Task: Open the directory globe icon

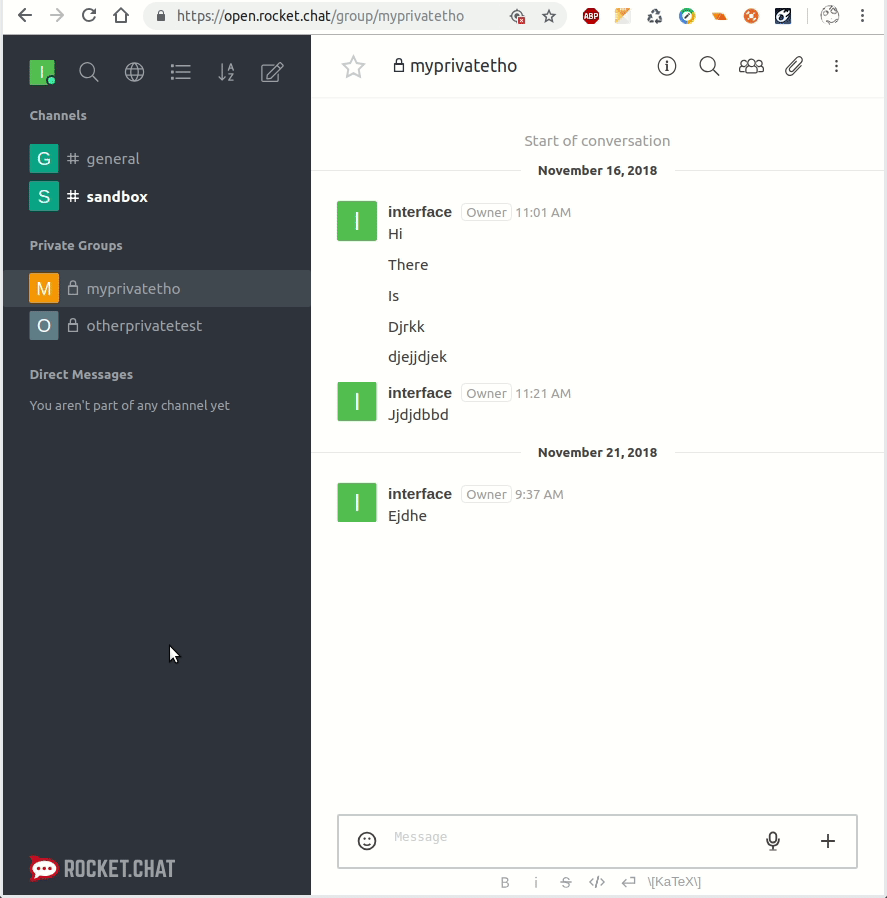Action: coord(135,72)
